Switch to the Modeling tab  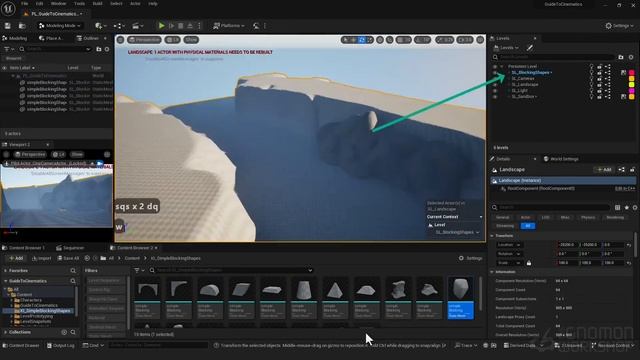pos(15,38)
